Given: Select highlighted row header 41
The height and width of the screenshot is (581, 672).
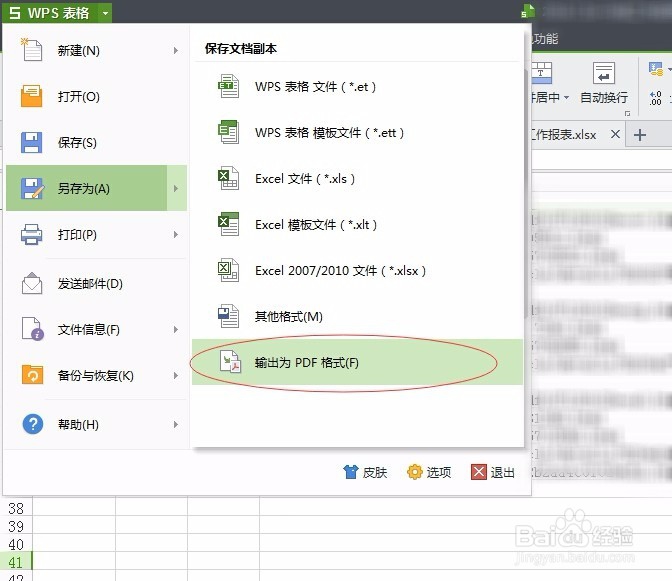Looking at the screenshot, I should [16, 563].
